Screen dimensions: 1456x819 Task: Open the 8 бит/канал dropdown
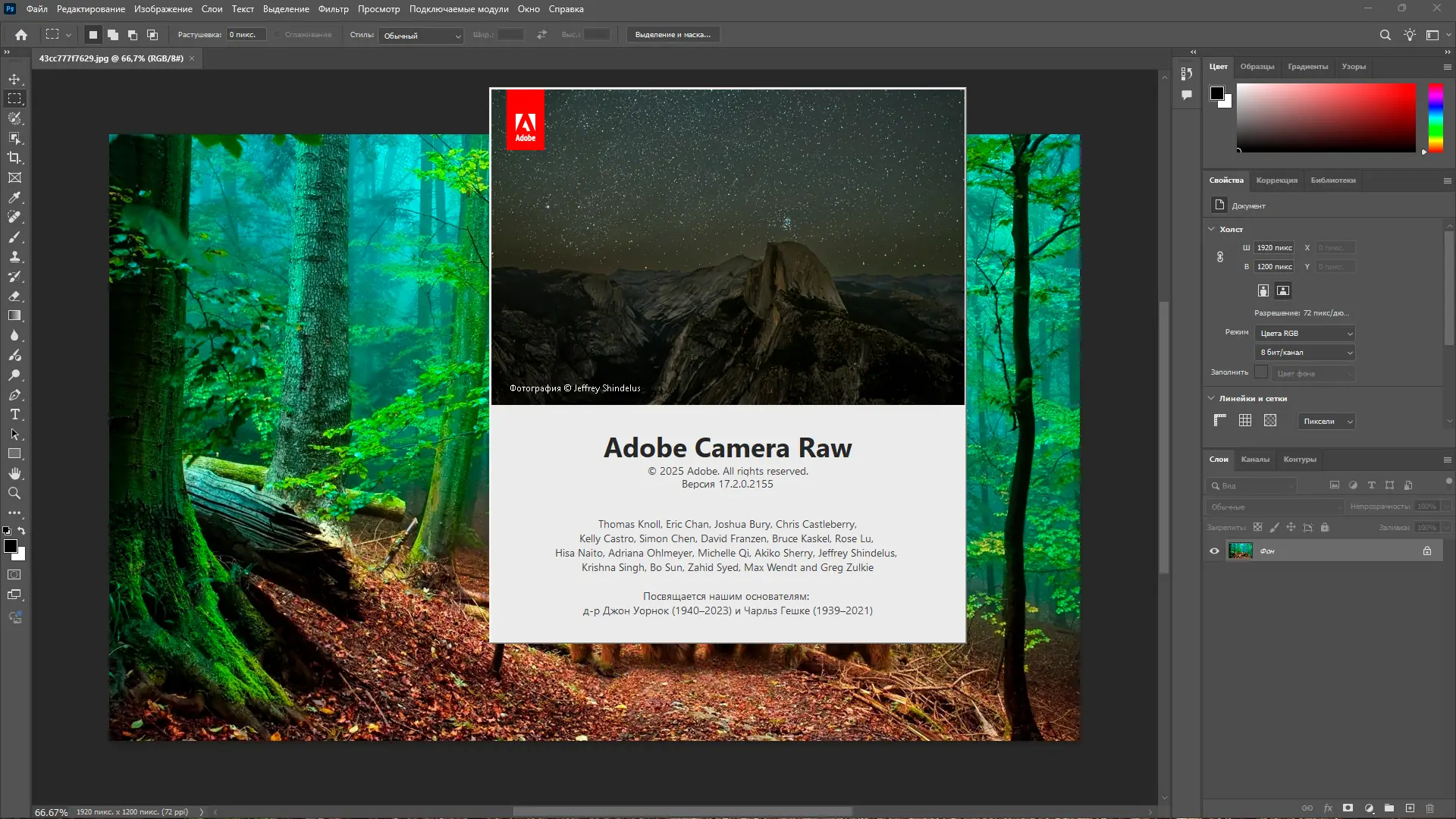tap(1304, 352)
